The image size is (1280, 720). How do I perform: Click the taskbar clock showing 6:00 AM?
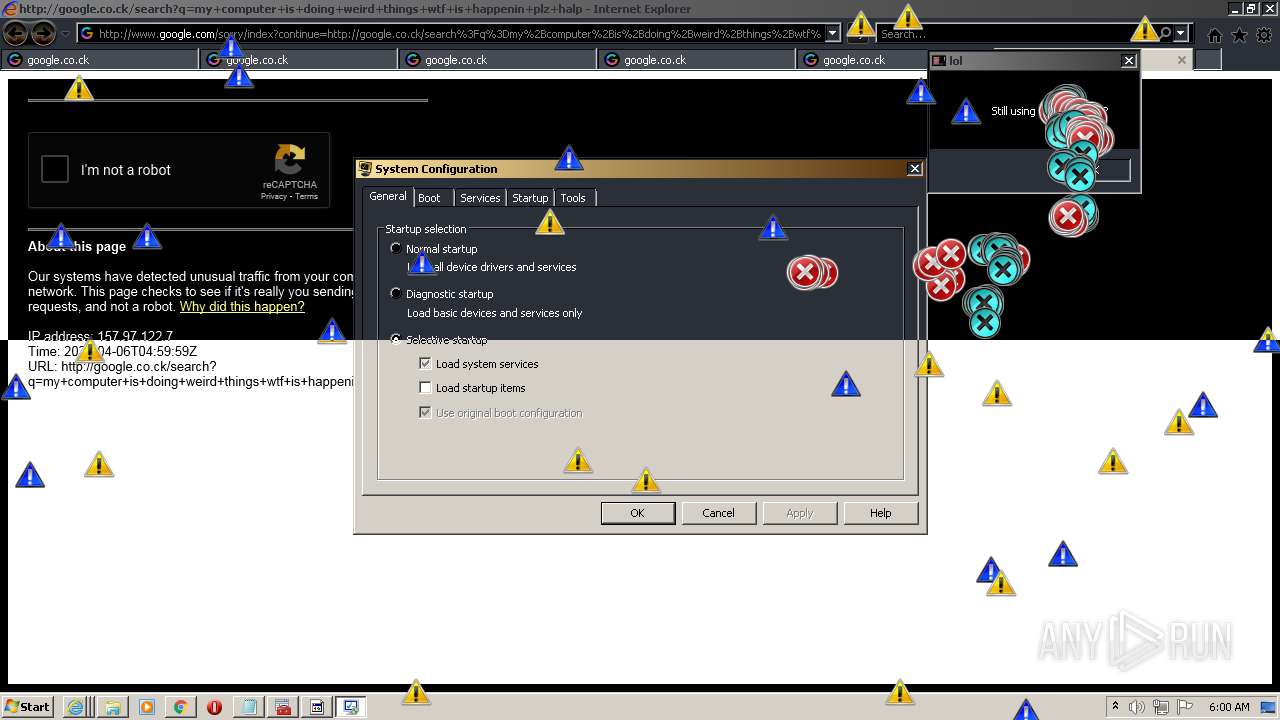click(1229, 707)
